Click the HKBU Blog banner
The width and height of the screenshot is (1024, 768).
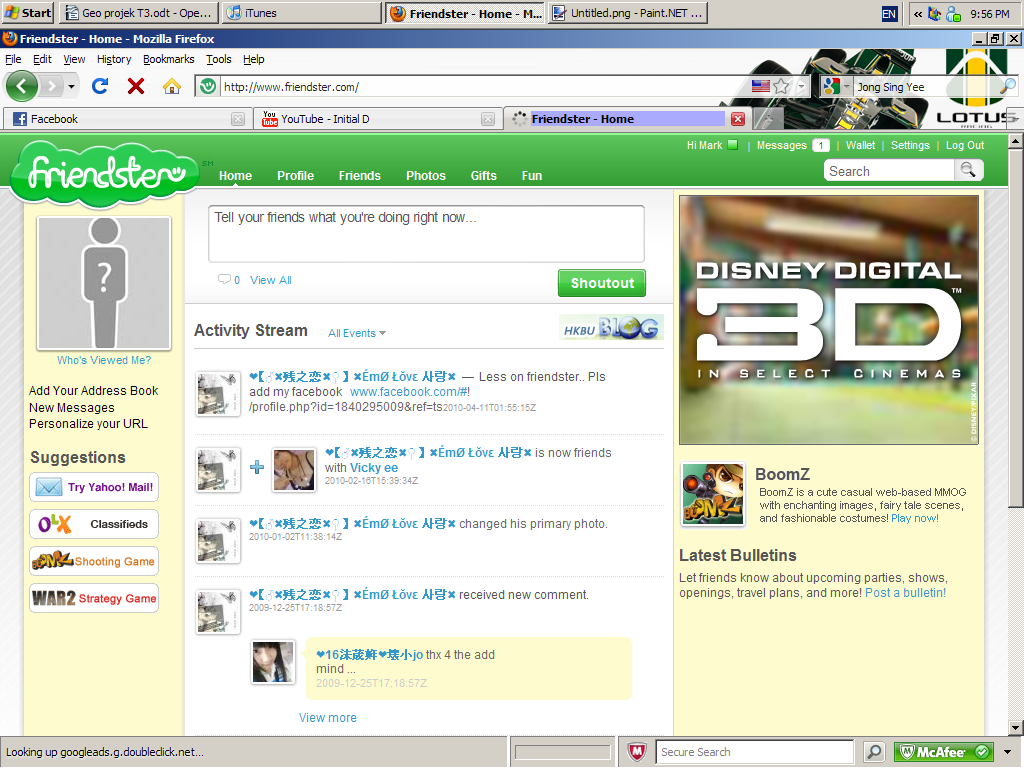click(x=611, y=327)
